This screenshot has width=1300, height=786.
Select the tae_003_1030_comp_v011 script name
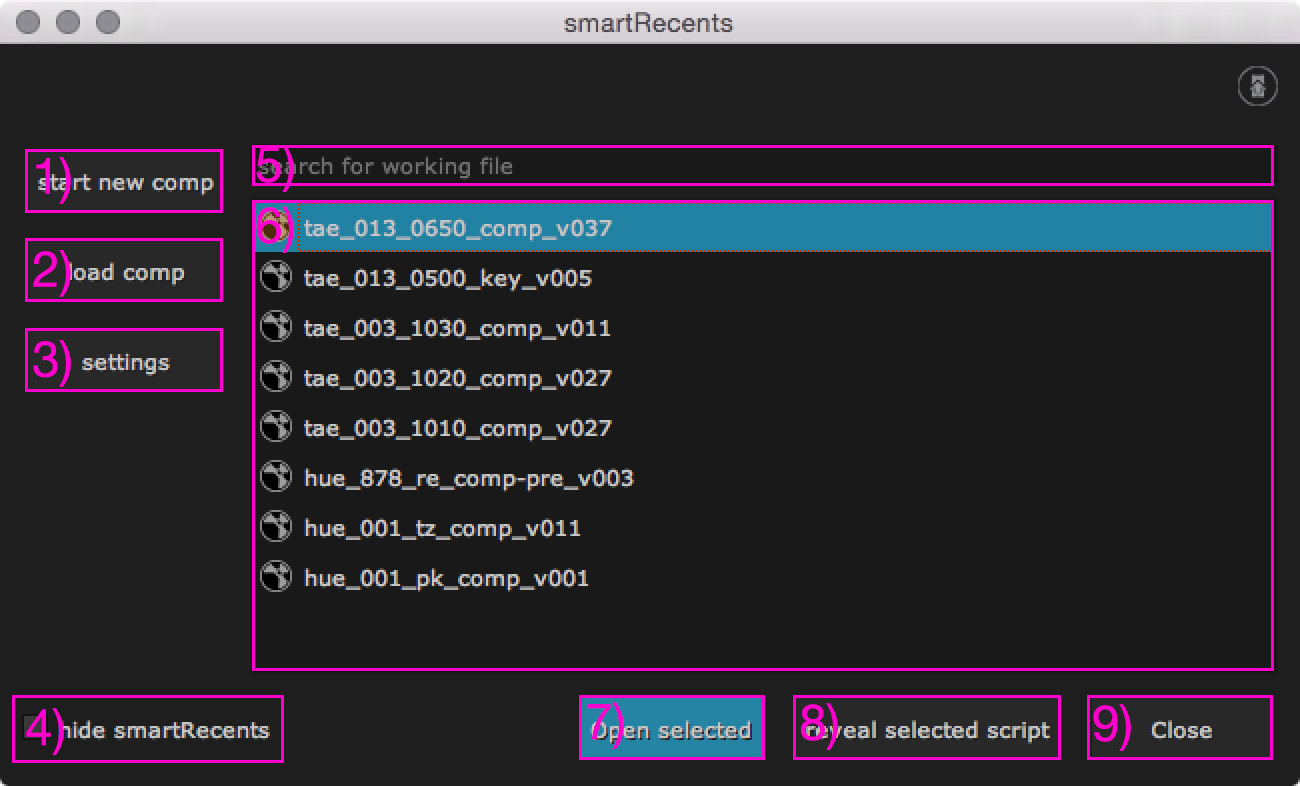(457, 328)
